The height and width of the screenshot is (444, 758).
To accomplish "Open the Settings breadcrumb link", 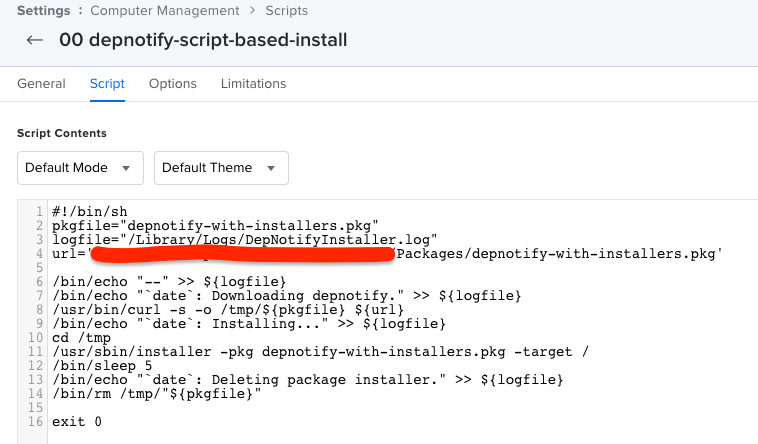I will click(x=44, y=11).
